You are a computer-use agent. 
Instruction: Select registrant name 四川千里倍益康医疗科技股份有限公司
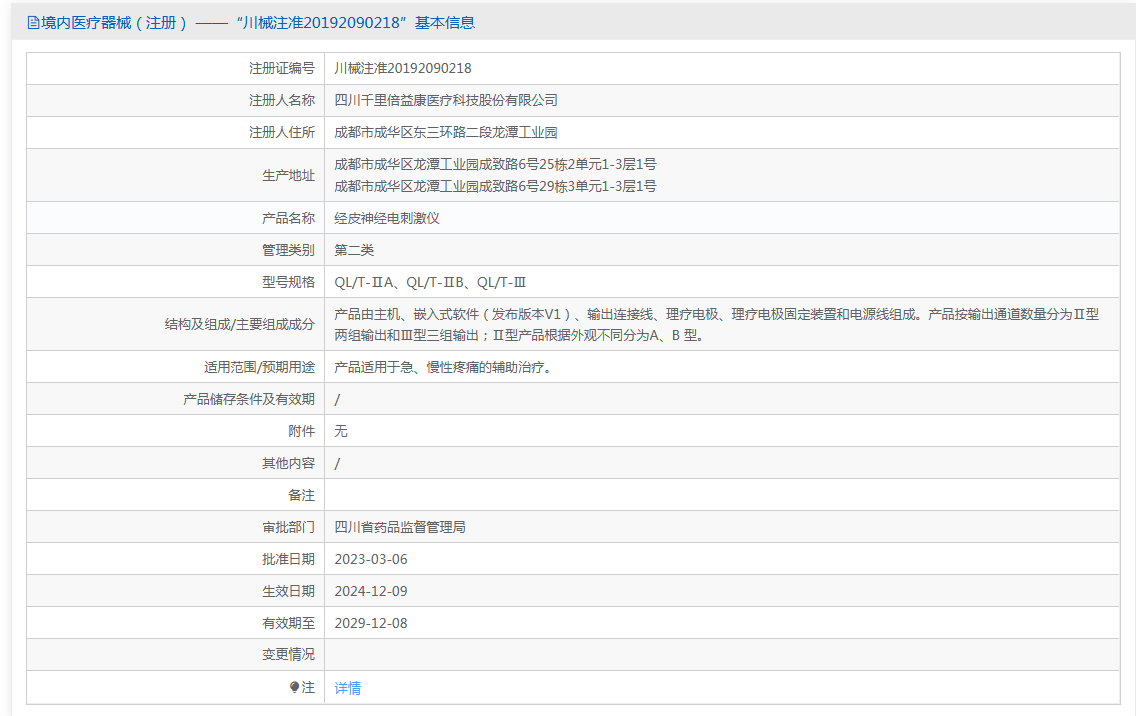446,100
